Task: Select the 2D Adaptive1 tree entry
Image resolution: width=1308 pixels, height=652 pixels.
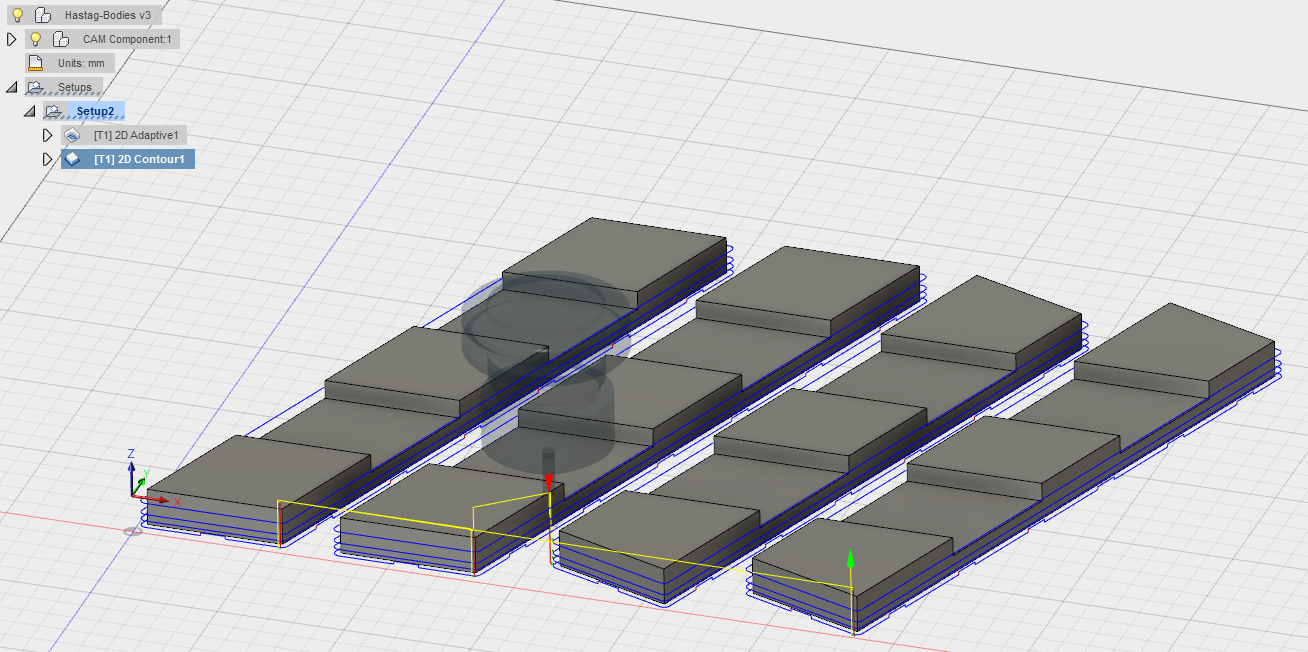Action: 134,135
